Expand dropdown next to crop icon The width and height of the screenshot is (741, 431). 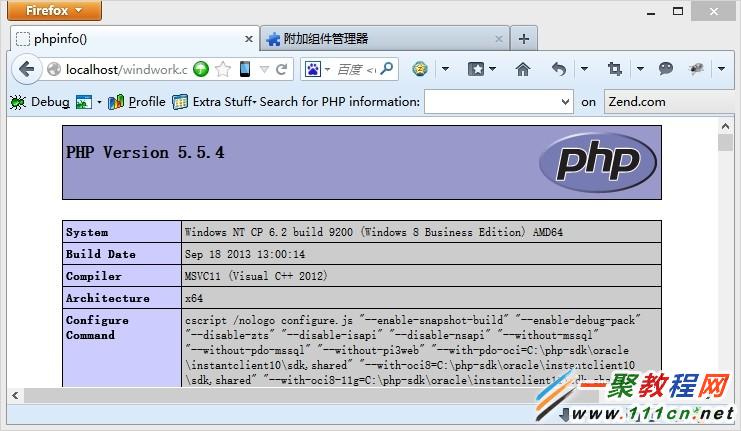[x=640, y=69]
